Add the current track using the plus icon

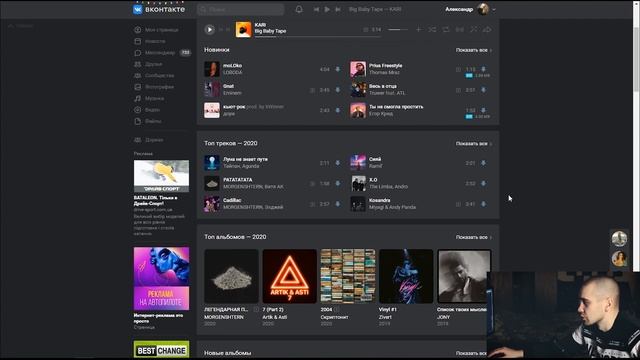coord(418,29)
